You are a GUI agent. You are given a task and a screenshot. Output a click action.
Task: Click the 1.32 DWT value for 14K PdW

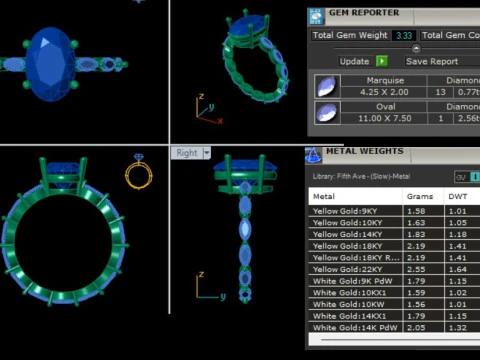(457, 327)
